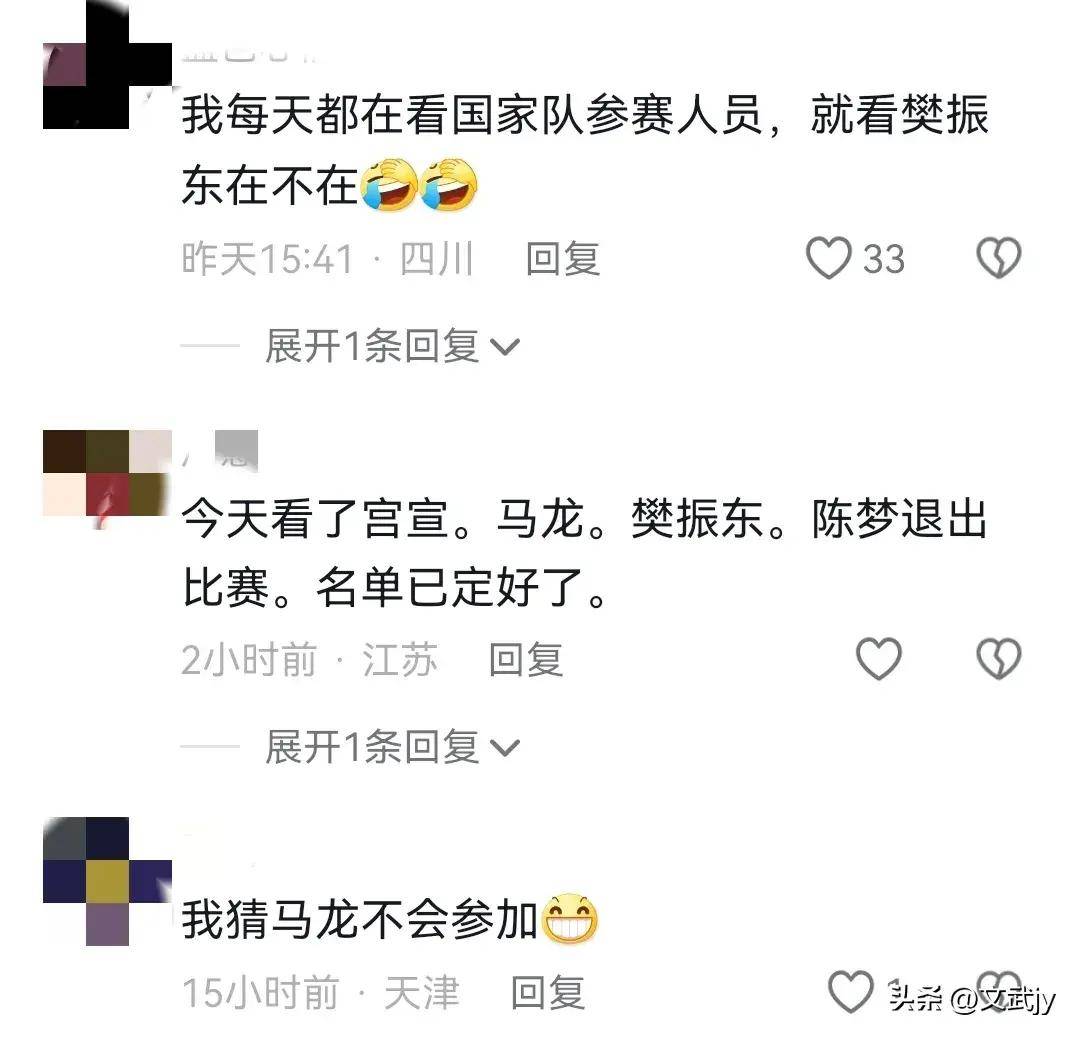
Task: Reply to the comment posted 2小时前
Action: point(526,660)
